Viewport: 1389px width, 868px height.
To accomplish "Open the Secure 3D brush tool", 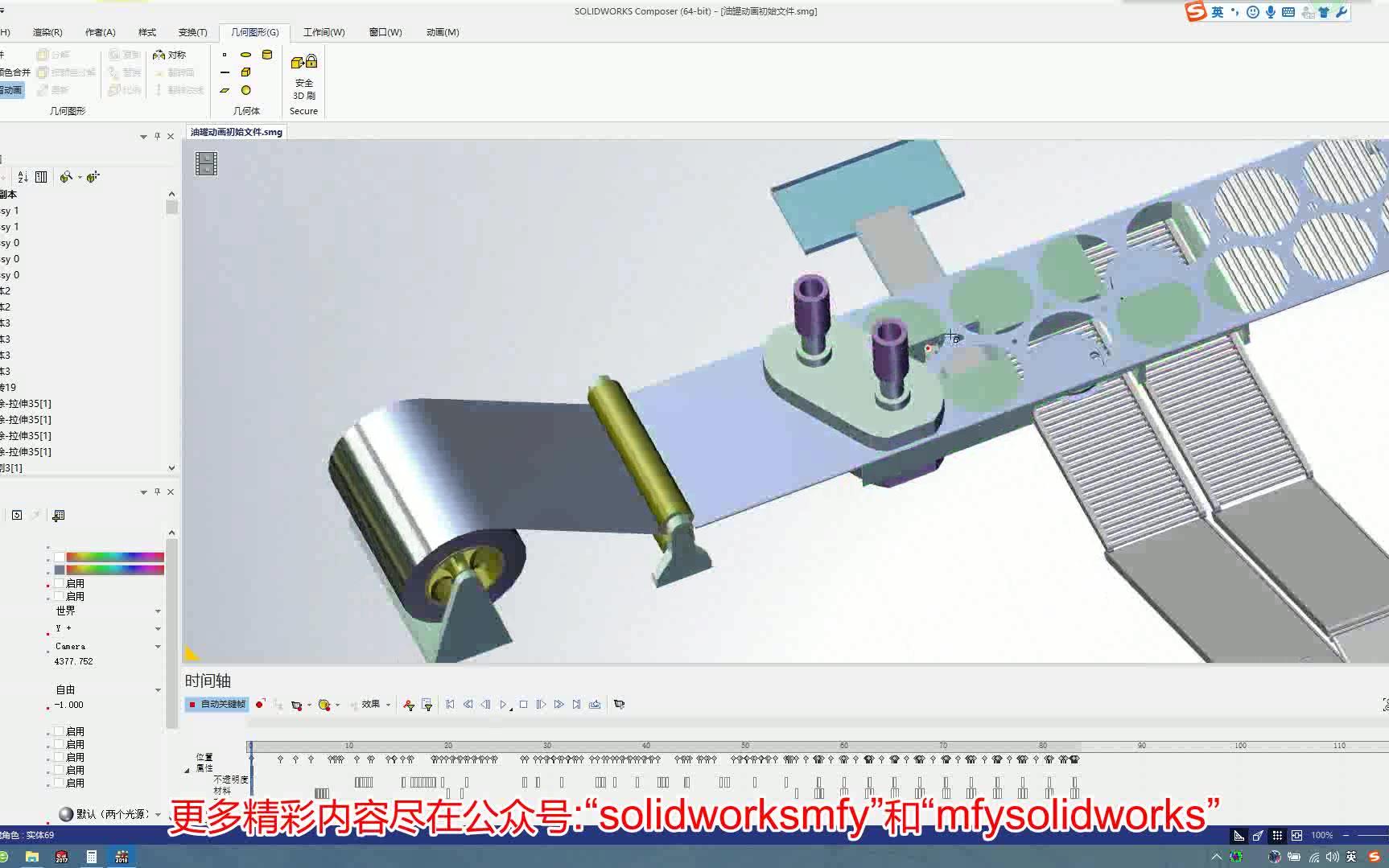I will 304,77.
